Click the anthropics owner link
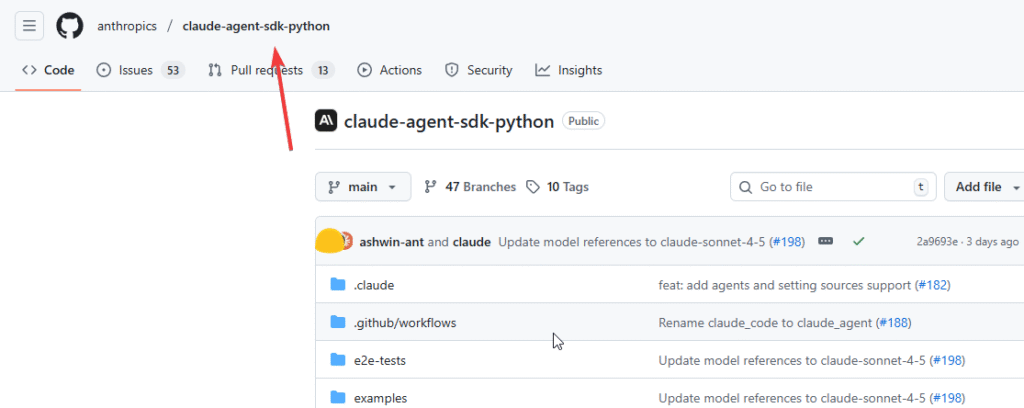Viewport: 1024px width, 408px height. 127,26
